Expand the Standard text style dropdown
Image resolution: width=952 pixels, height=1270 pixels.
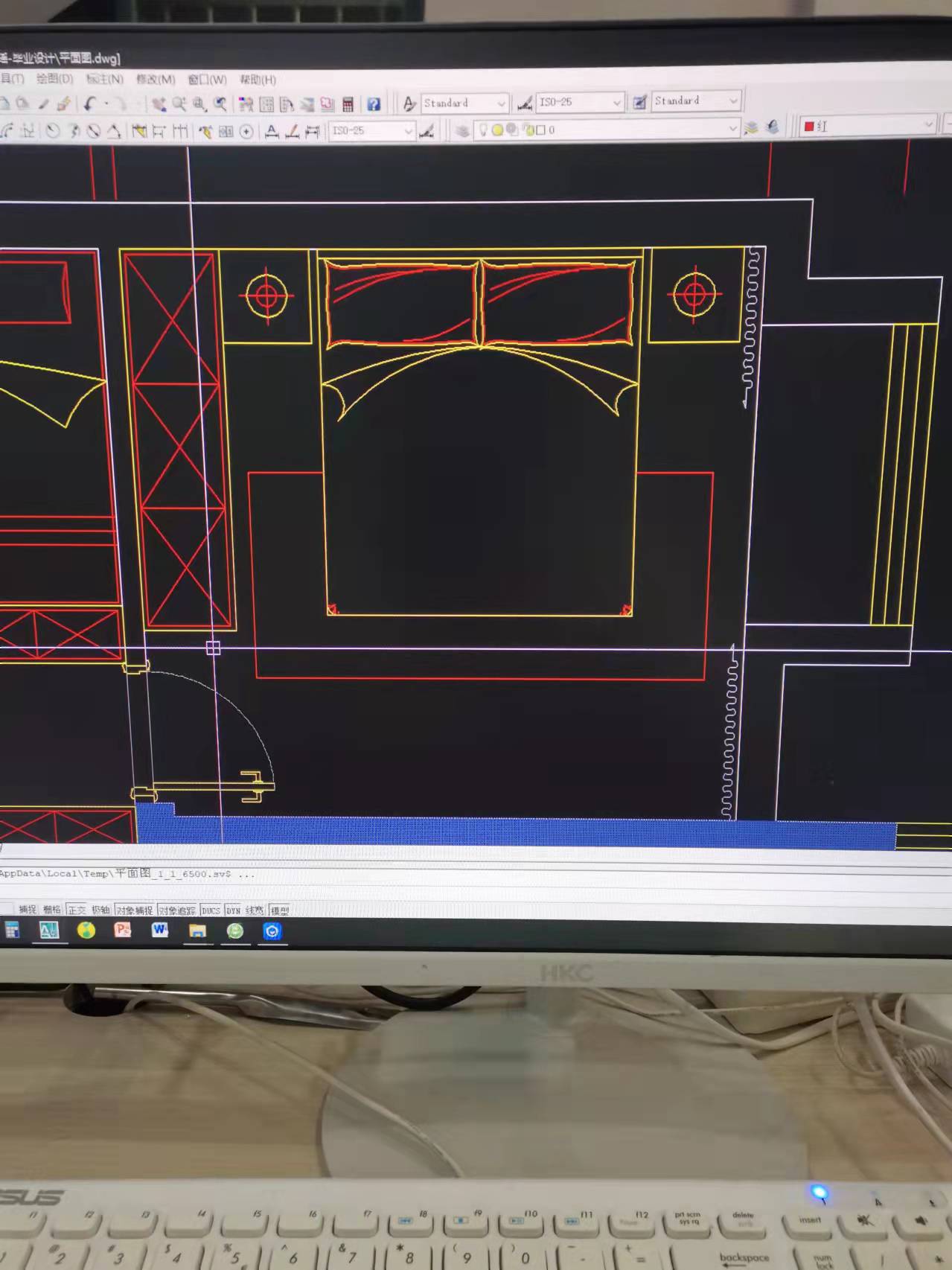501,103
